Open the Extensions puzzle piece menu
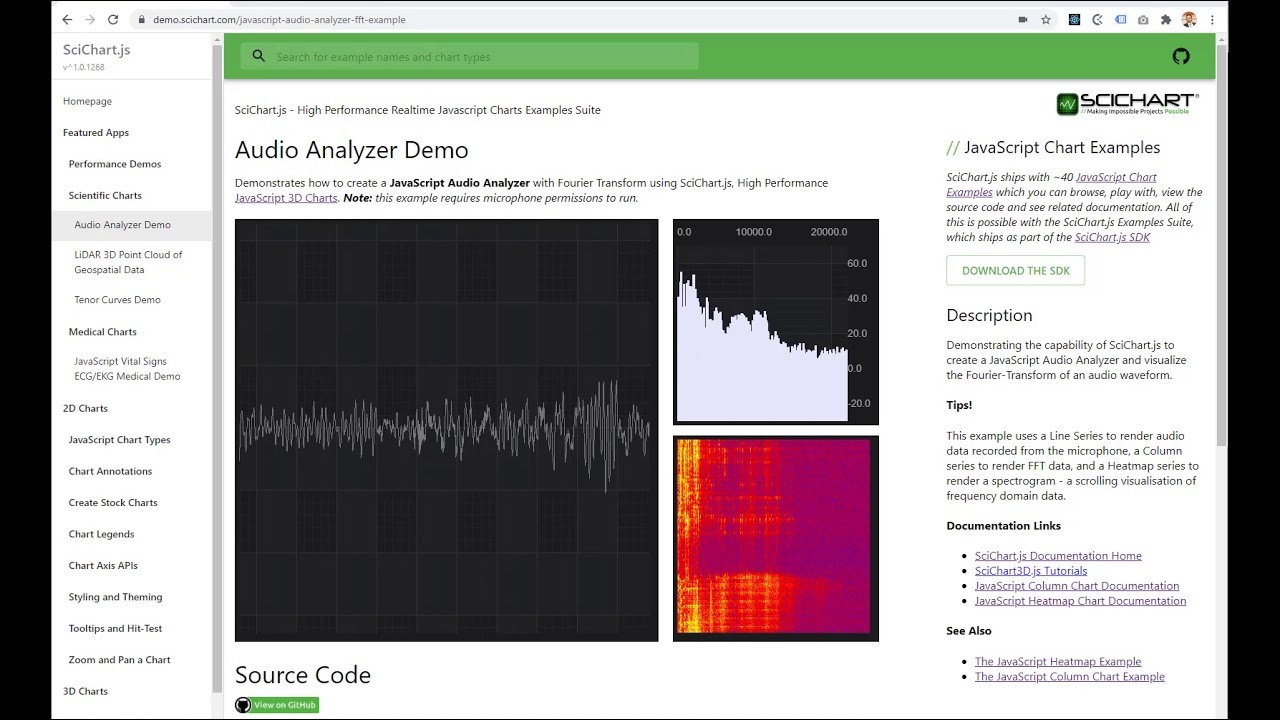Screen dimensions: 1280x720 1166,19
